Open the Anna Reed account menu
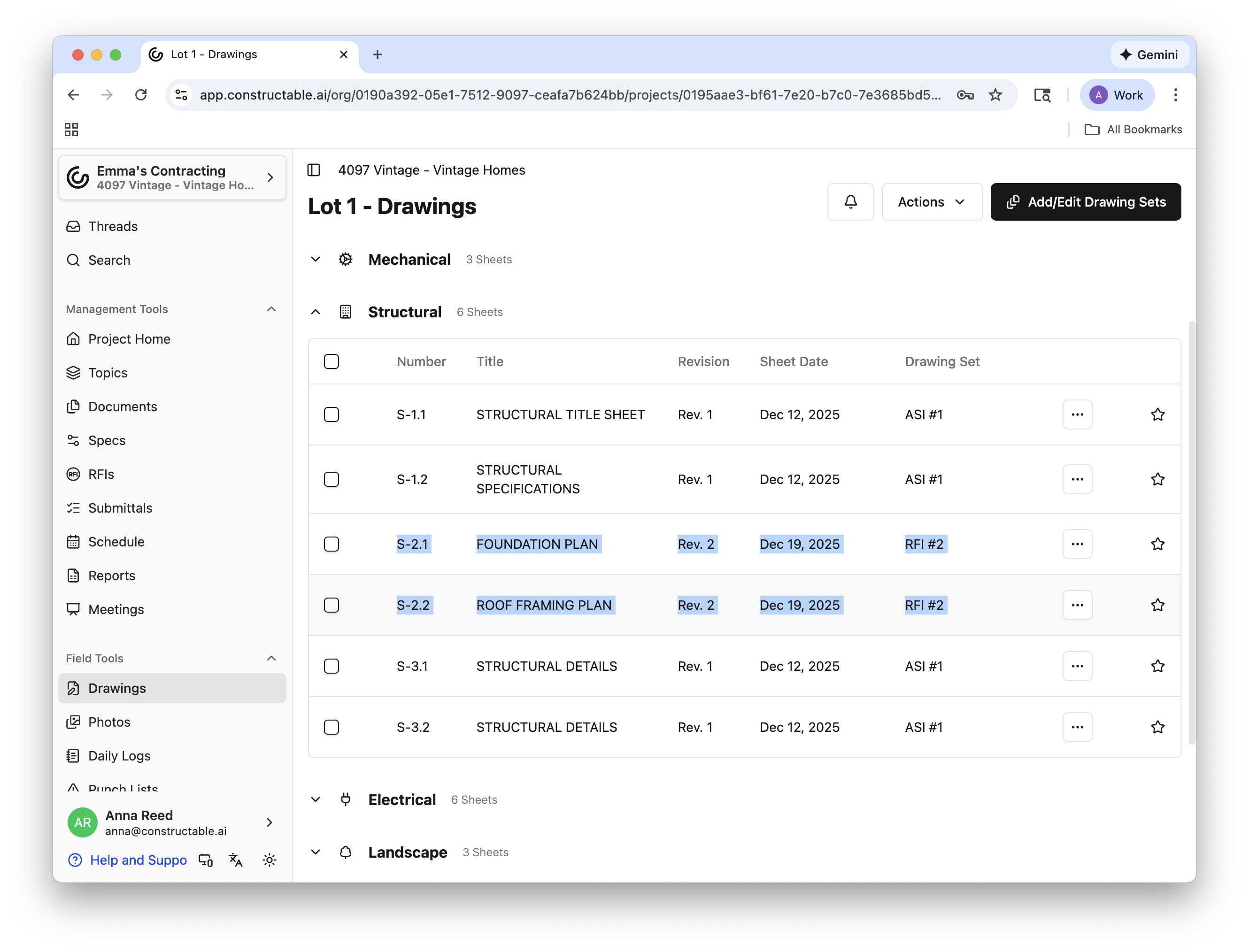 (x=172, y=822)
